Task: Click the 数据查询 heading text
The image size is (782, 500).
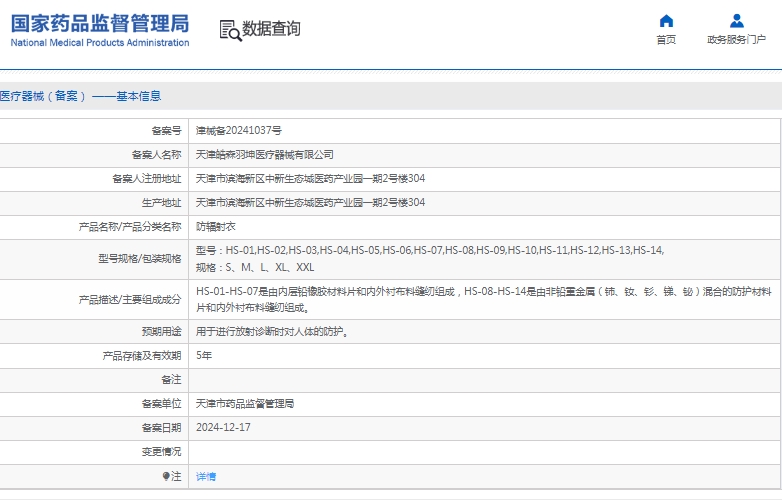Action: click(271, 29)
